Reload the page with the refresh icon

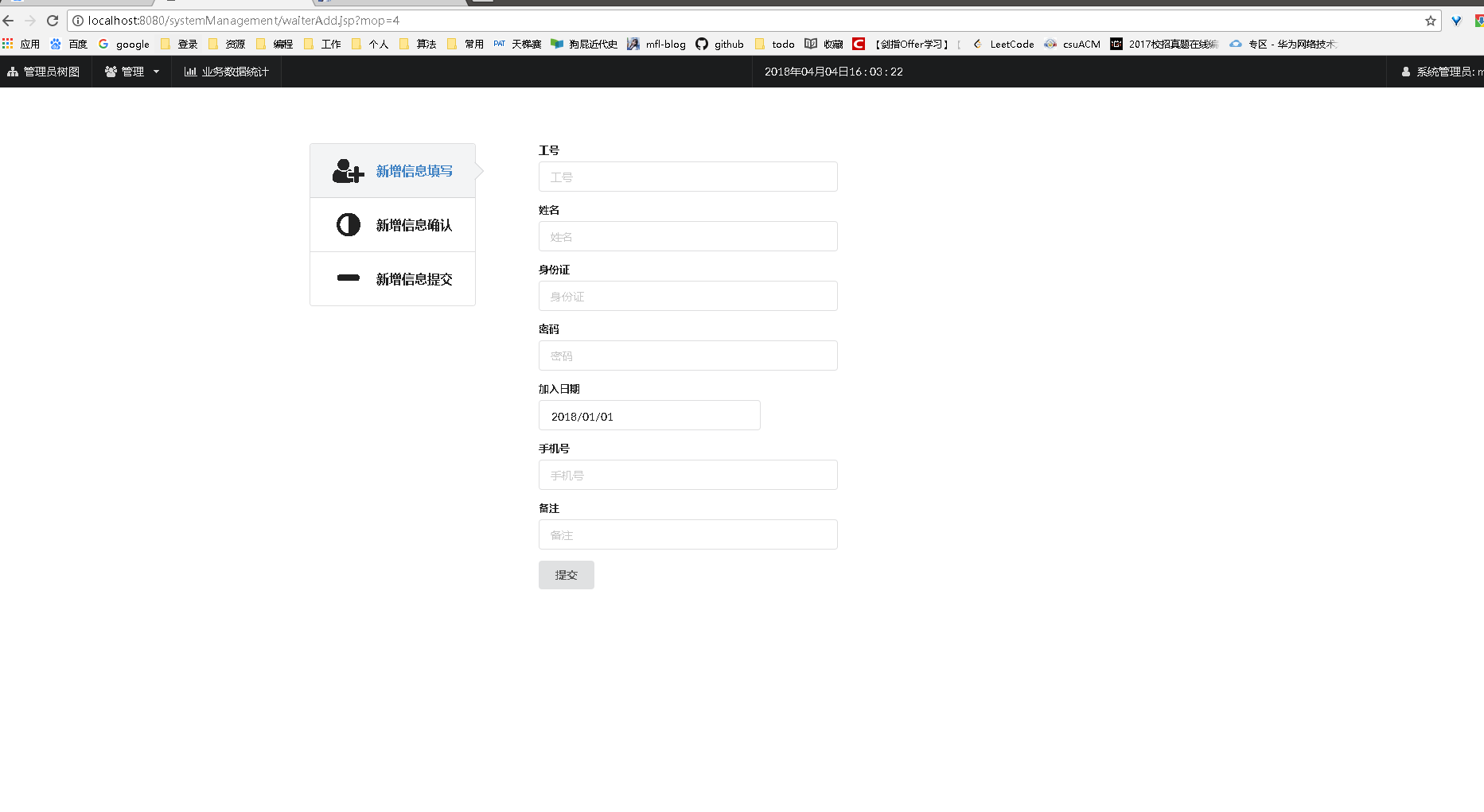click(53, 21)
